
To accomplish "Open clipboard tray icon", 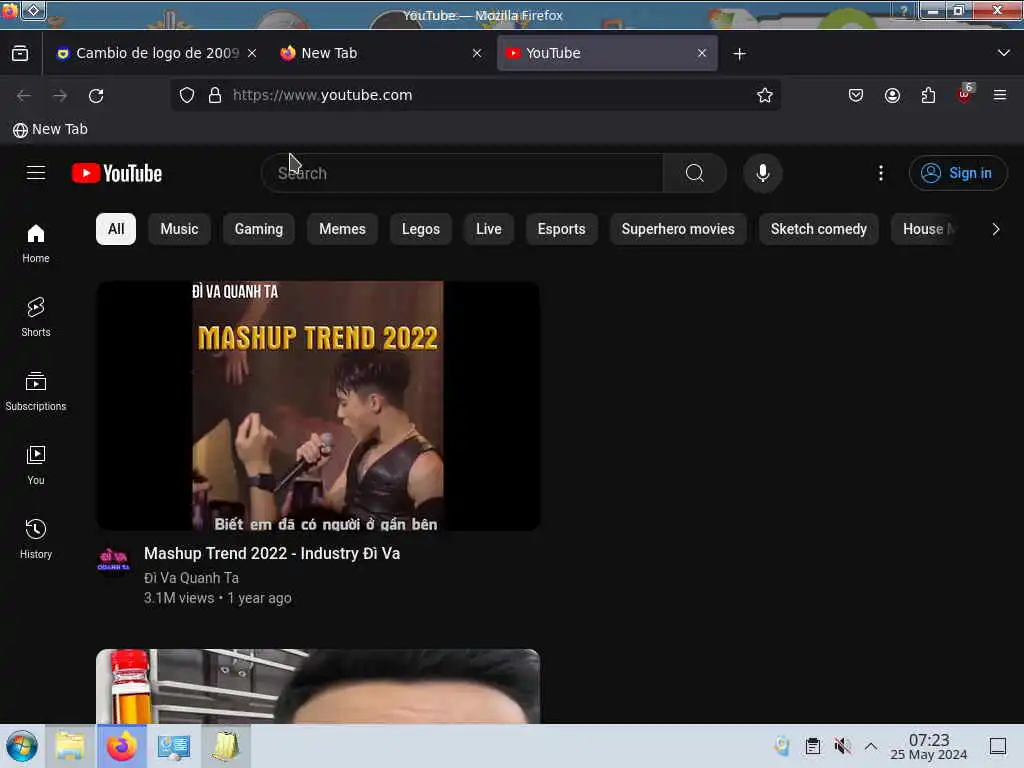I will click(812, 746).
